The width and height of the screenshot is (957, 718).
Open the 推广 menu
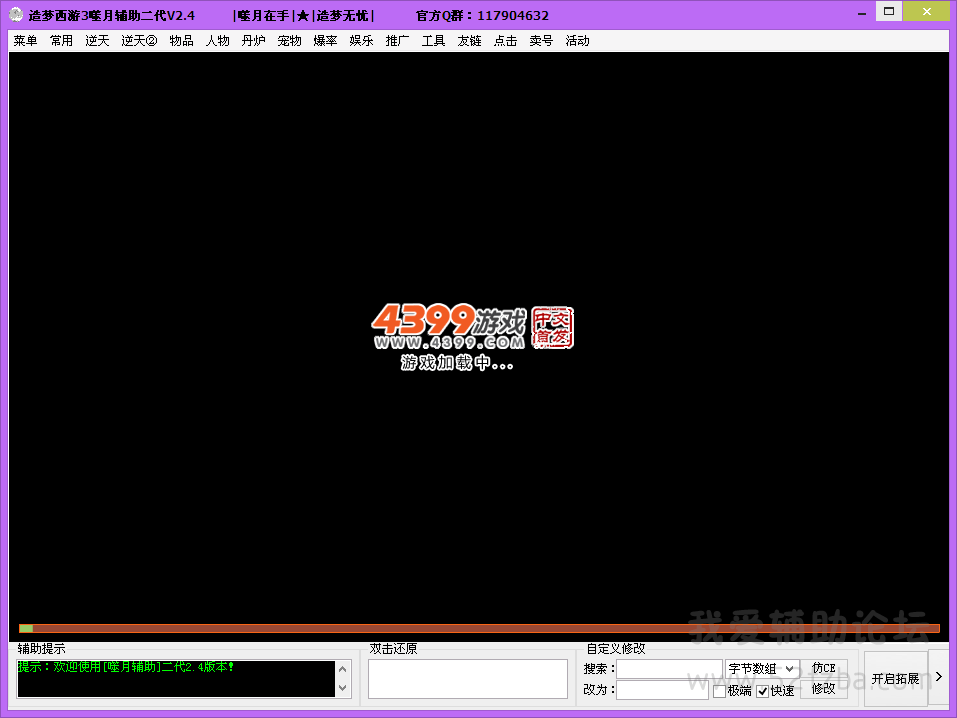point(397,41)
